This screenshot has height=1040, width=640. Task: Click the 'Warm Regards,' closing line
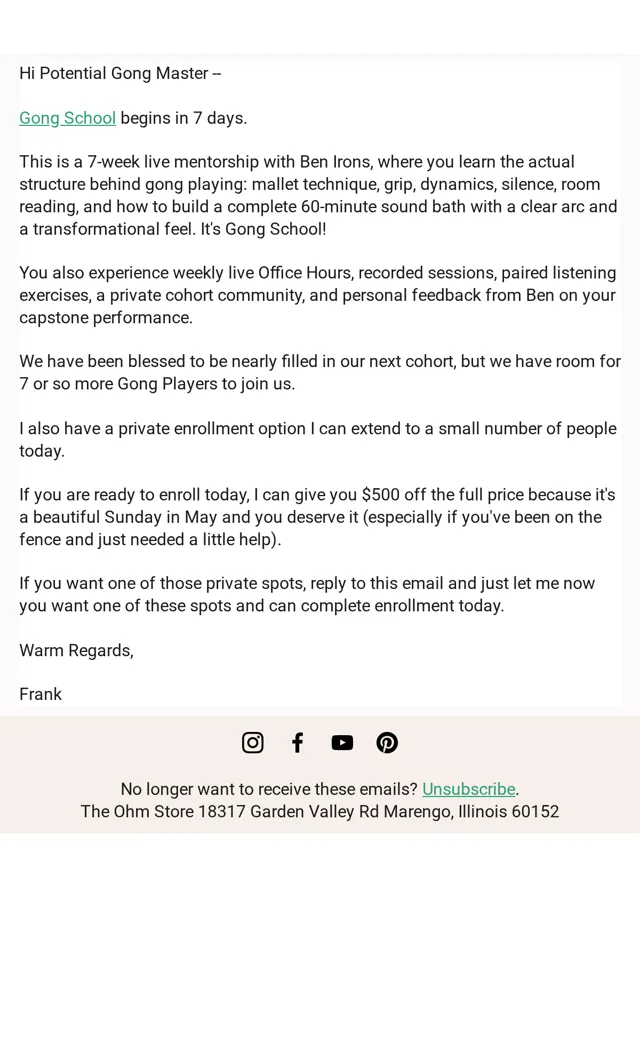pos(76,650)
